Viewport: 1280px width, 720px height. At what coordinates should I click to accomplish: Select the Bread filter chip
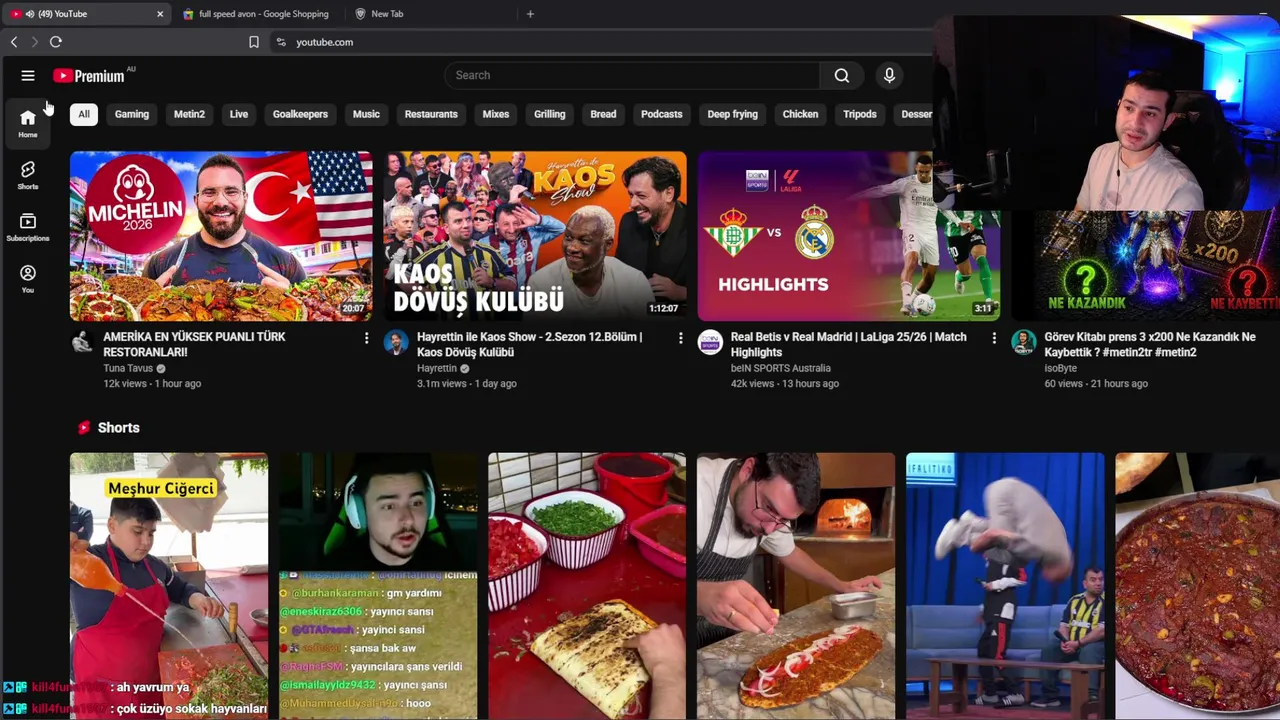click(603, 114)
